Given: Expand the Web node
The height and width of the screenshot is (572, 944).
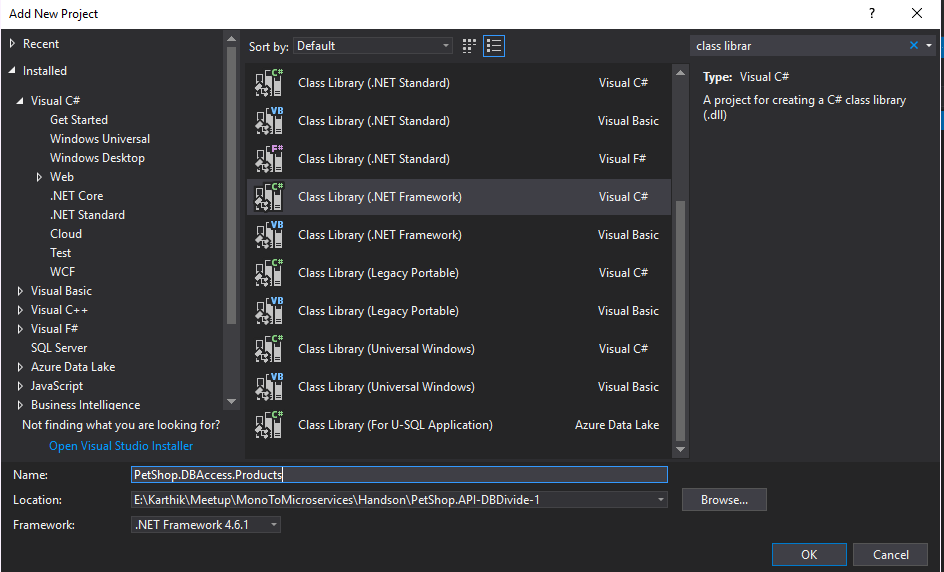Looking at the screenshot, I should point(39,176).
